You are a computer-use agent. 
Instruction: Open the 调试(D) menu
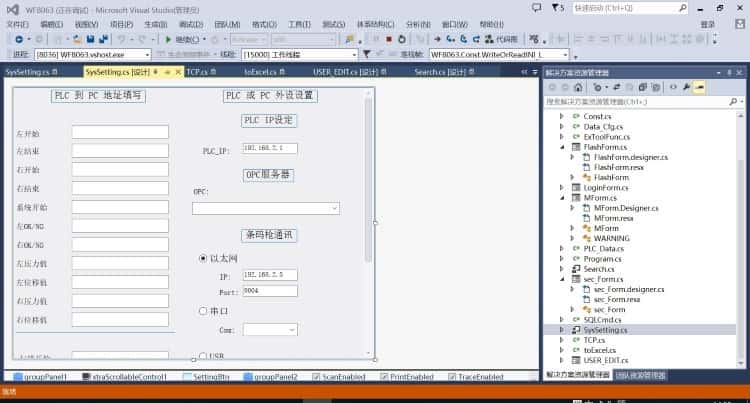tap(191, 24)
